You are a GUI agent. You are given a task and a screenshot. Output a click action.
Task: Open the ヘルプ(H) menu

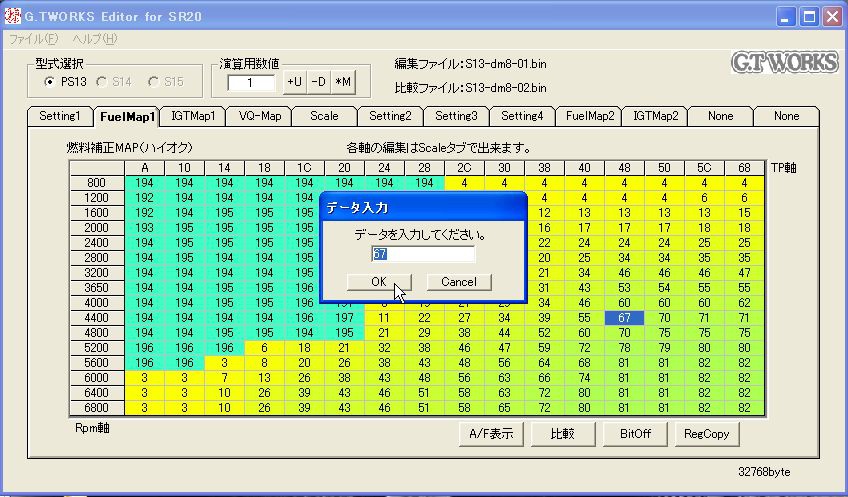click(x=95, y=39)
